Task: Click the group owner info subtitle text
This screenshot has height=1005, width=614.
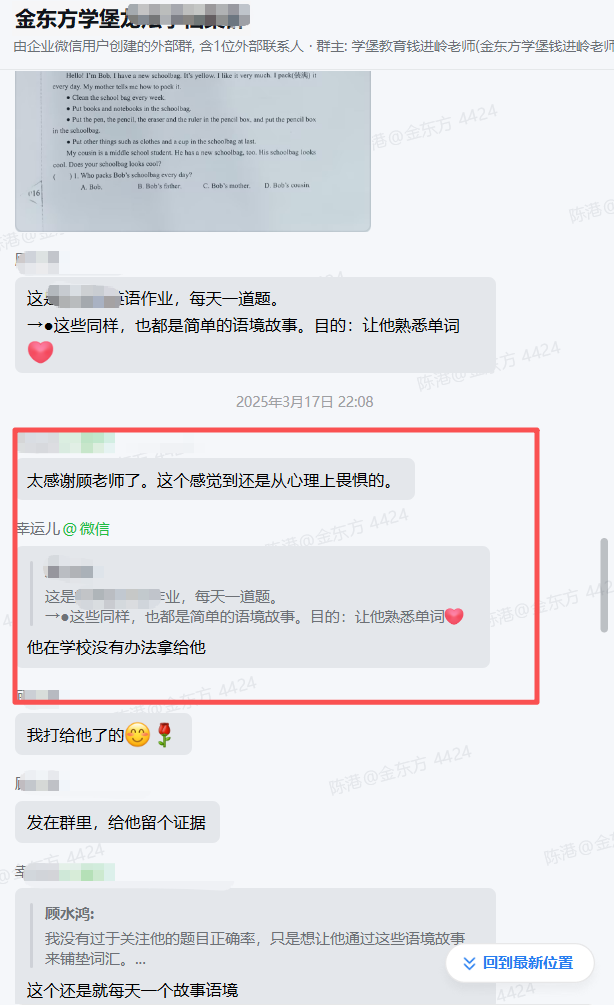Action: coord(313,46)
